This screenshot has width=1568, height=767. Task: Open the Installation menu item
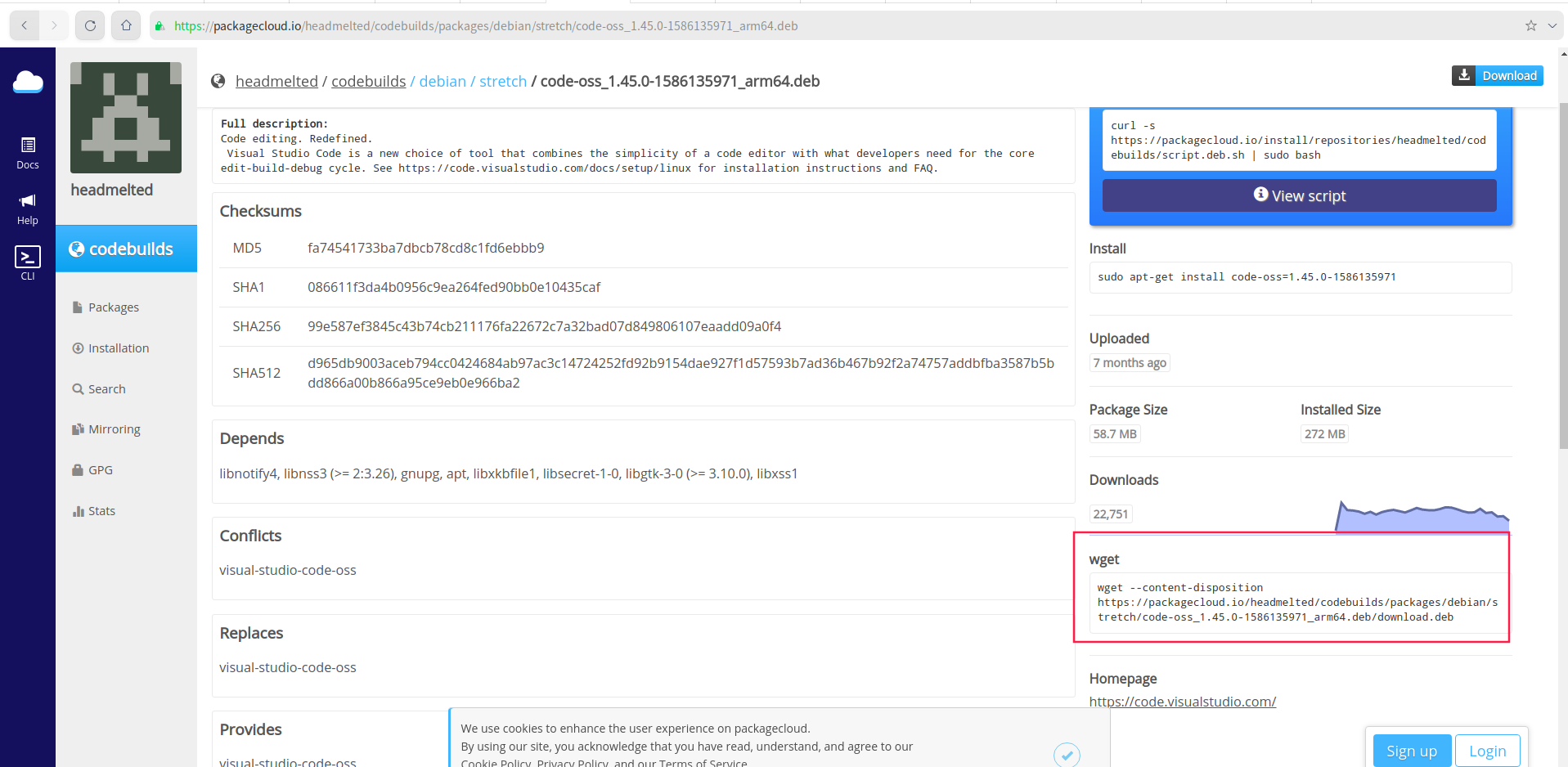[110, 348]
